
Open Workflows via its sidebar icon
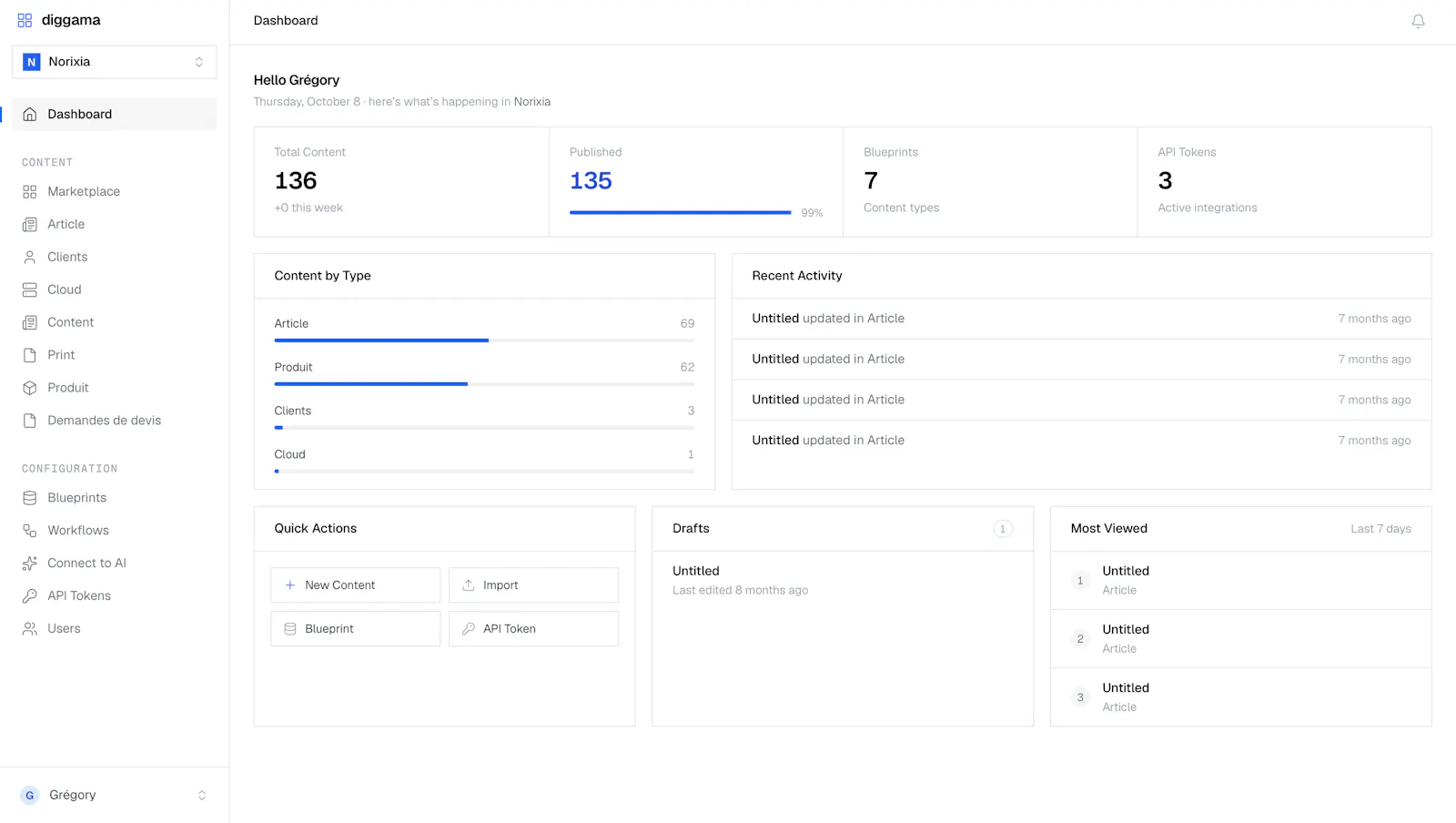point(30,531)
